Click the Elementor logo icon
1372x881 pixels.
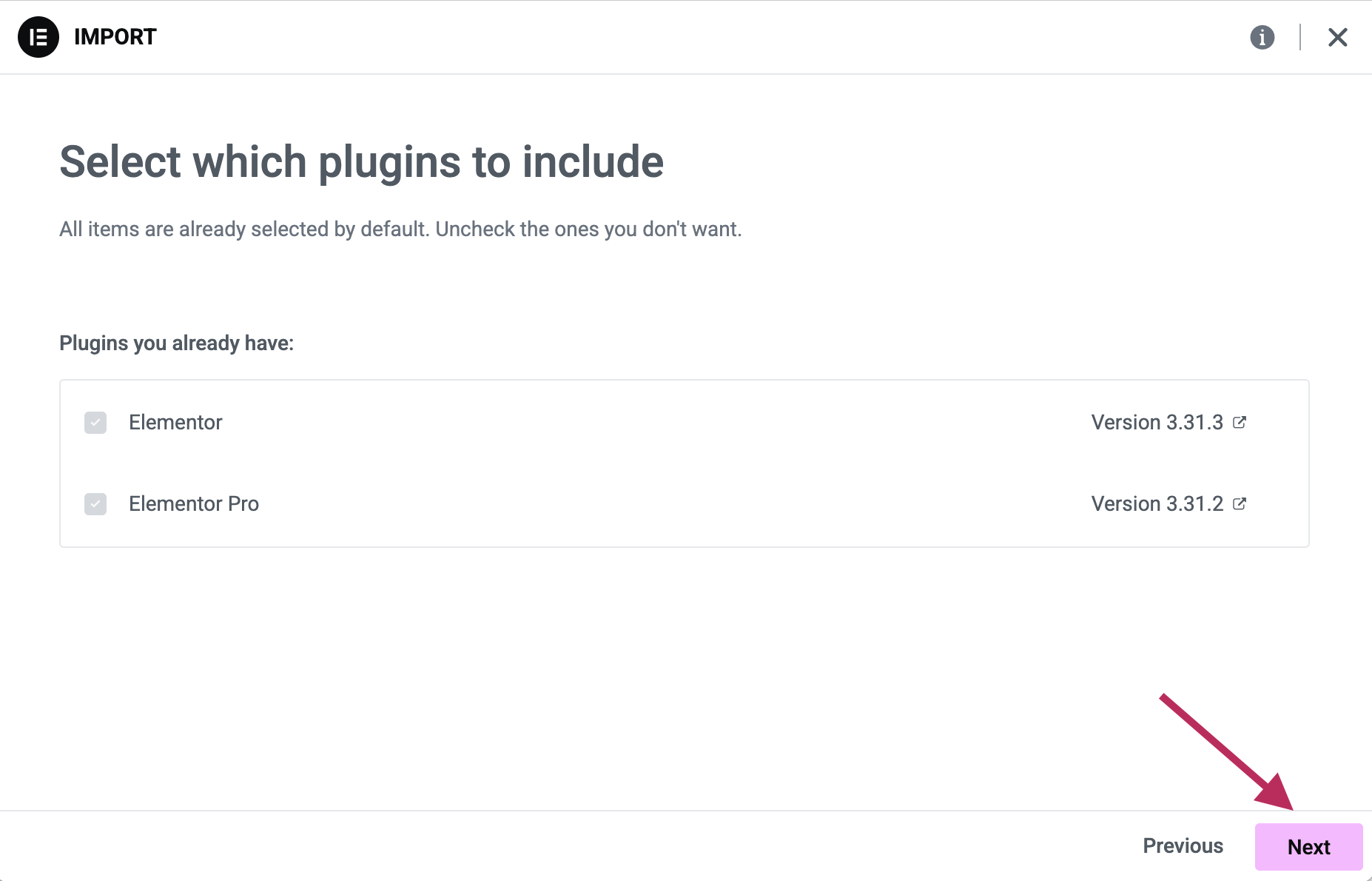38,37
